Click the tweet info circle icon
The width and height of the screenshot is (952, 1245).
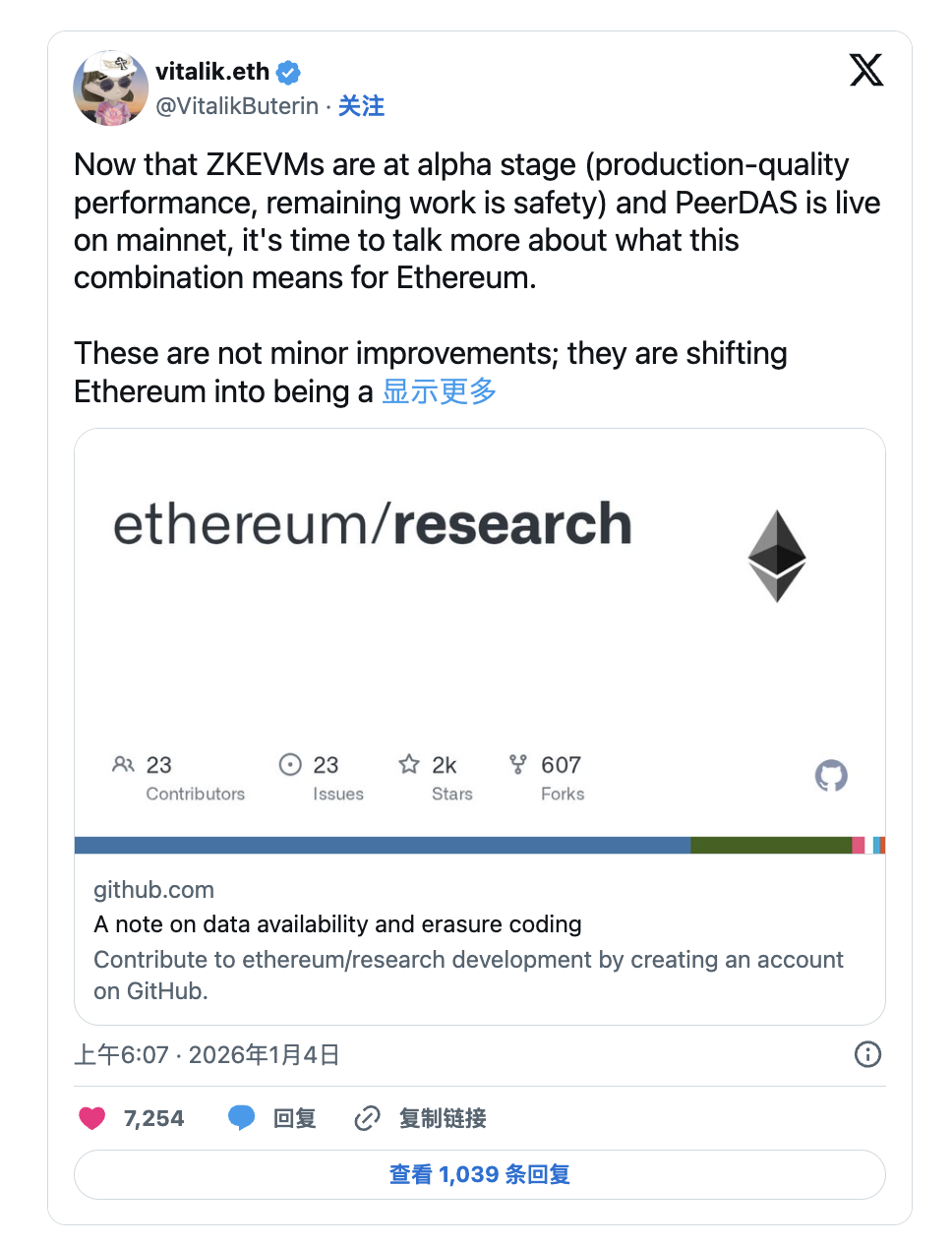point(867,1054)
